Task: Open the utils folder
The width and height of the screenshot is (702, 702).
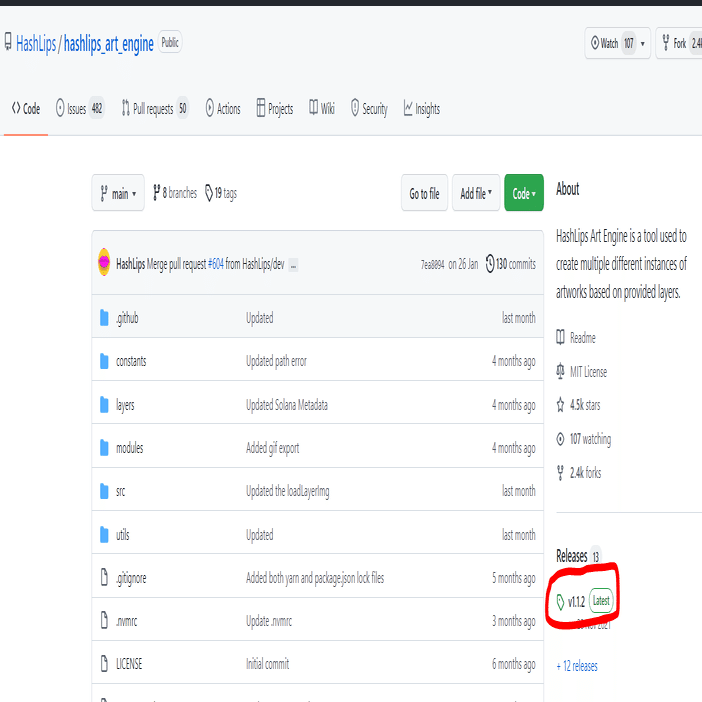Action: [x=123, y=534]
